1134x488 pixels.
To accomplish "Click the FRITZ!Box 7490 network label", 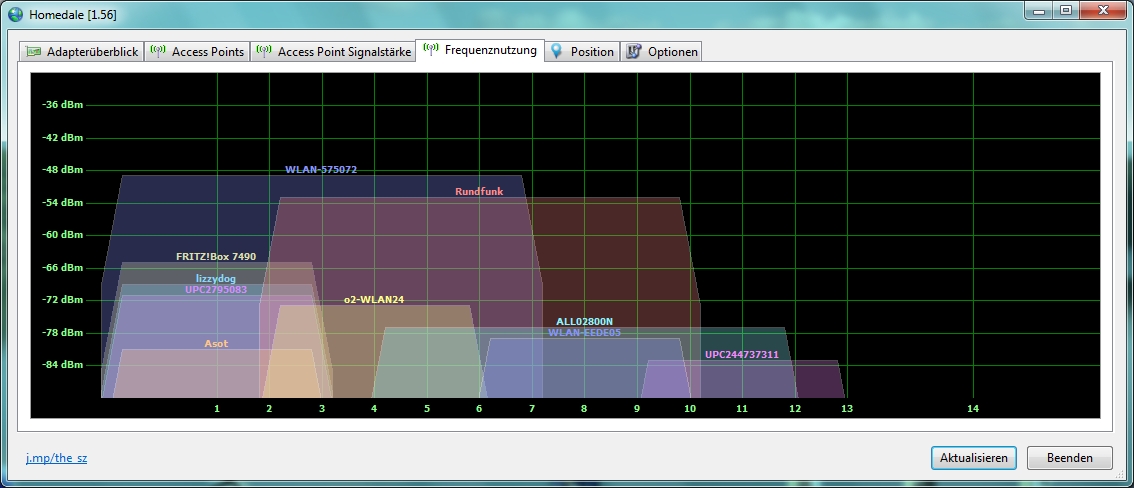I will [x=216, y=257].
